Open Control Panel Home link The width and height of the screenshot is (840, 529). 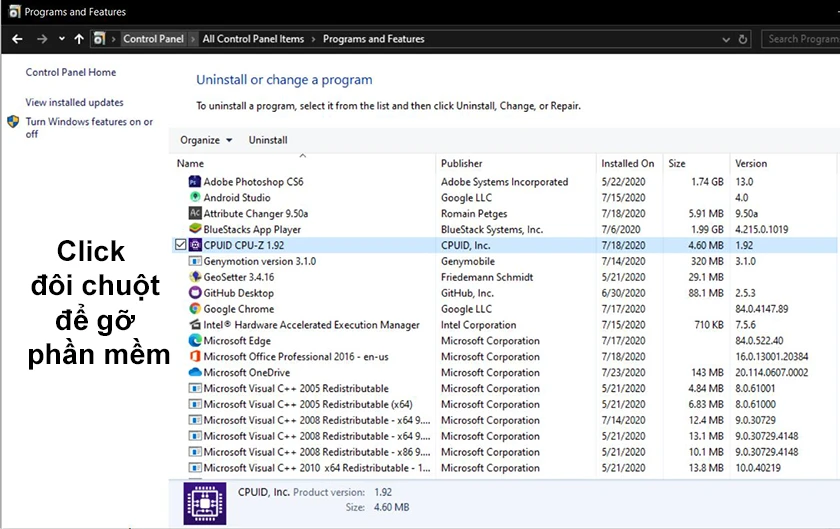point(71,72)
